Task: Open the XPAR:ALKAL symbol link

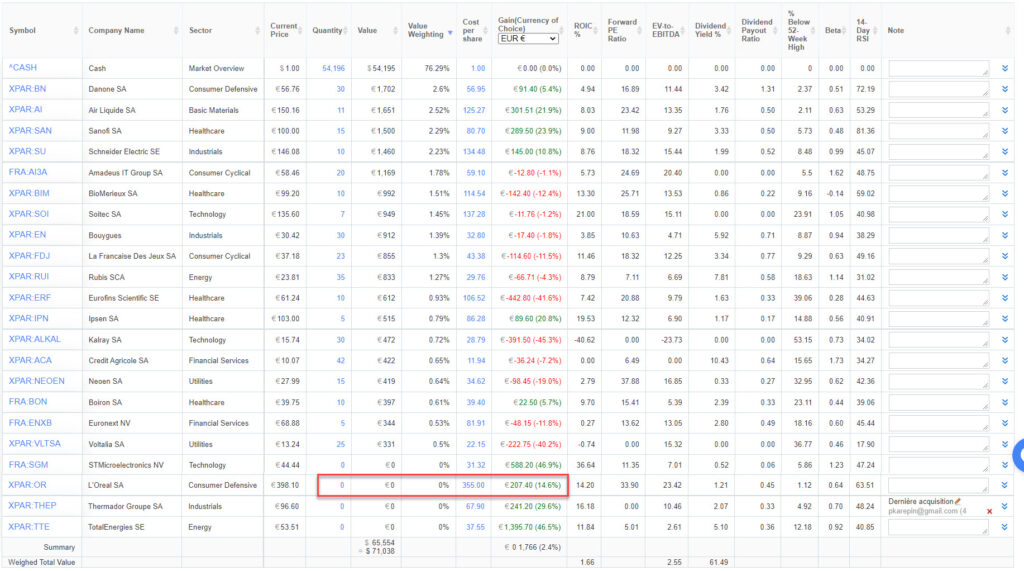Action: click(x=35, y=339)
